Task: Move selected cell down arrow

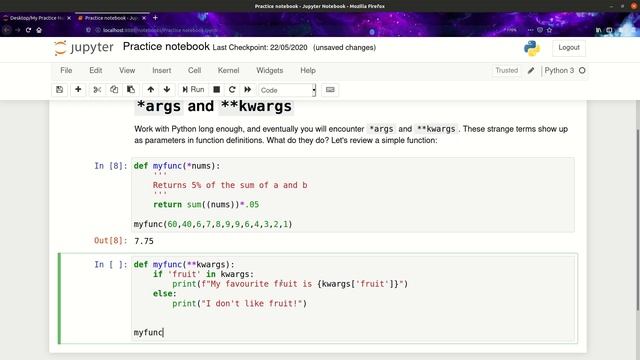Action: [x=167, y=90]
